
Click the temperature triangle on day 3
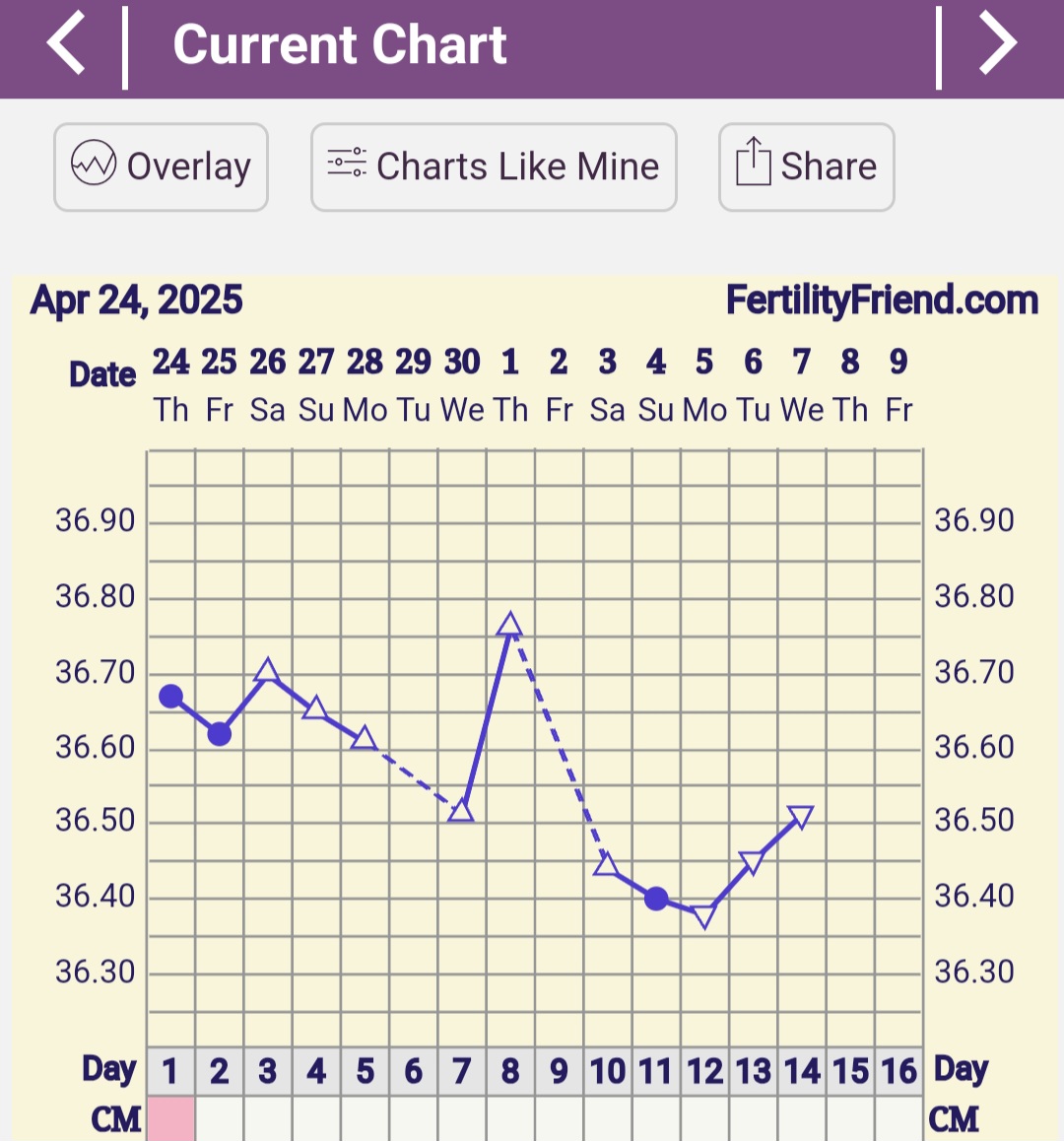coord(267,672)
